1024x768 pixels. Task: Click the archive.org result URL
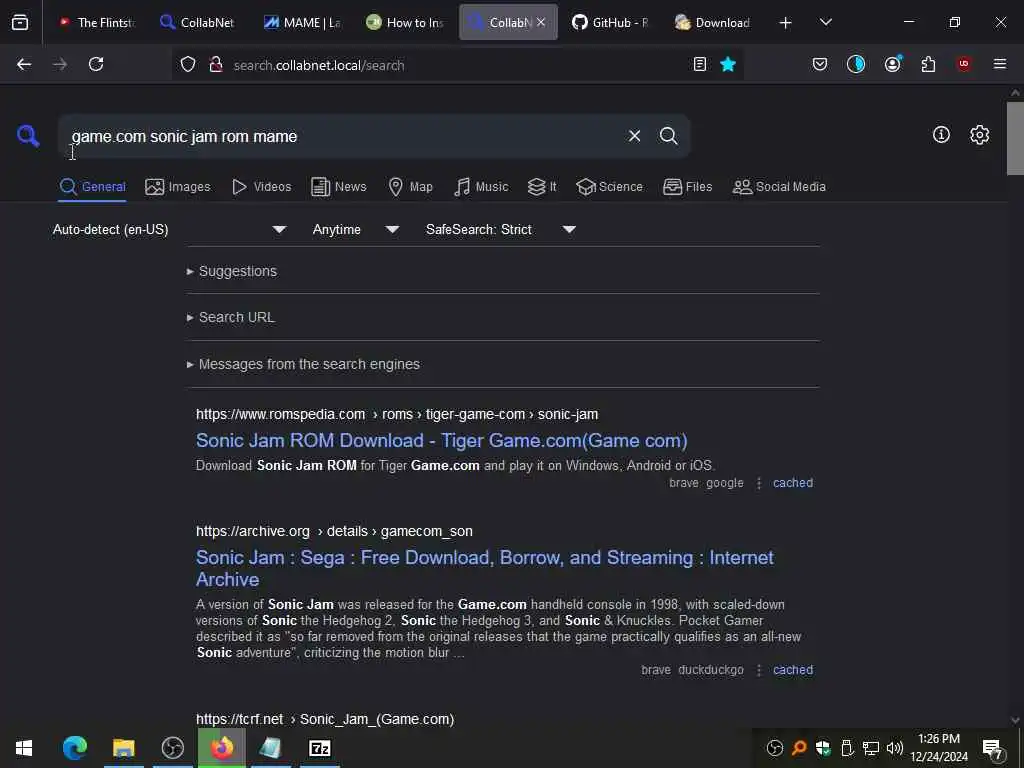tap(334, 532)
